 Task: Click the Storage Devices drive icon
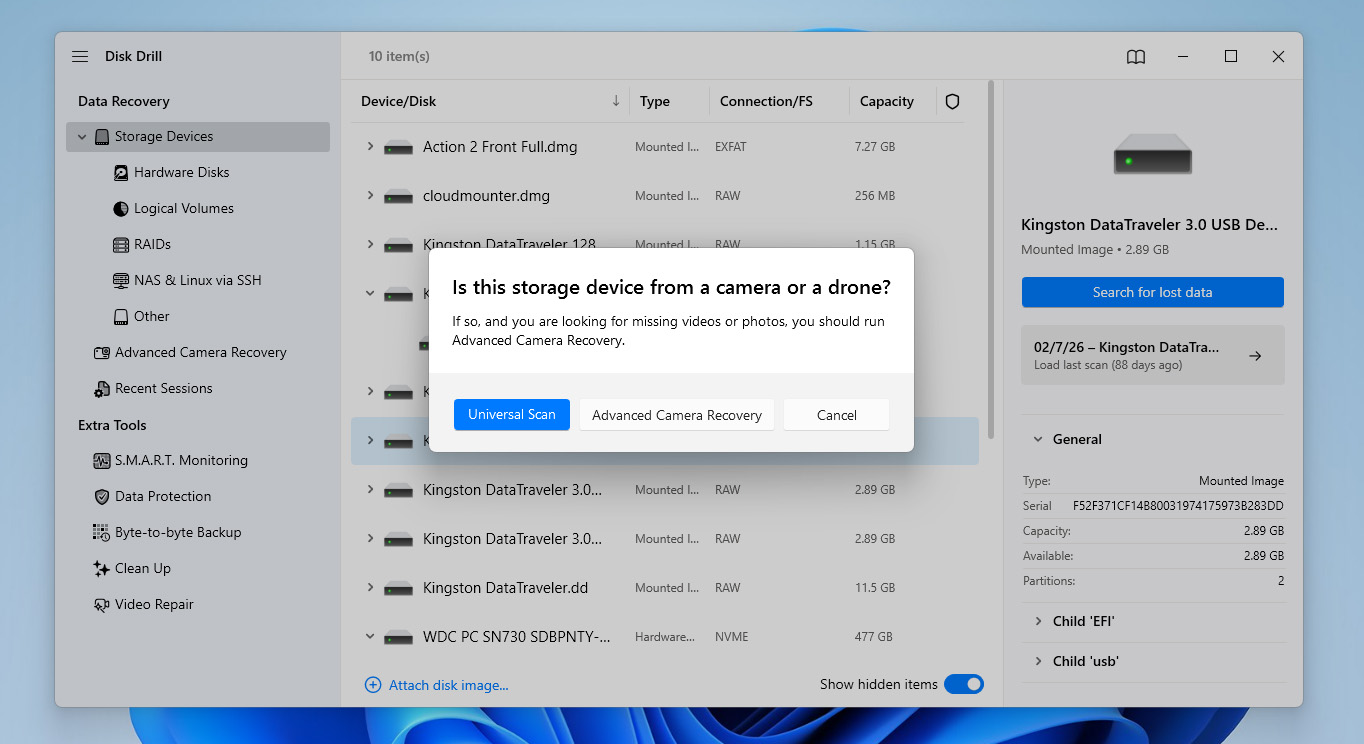point(102,137)
